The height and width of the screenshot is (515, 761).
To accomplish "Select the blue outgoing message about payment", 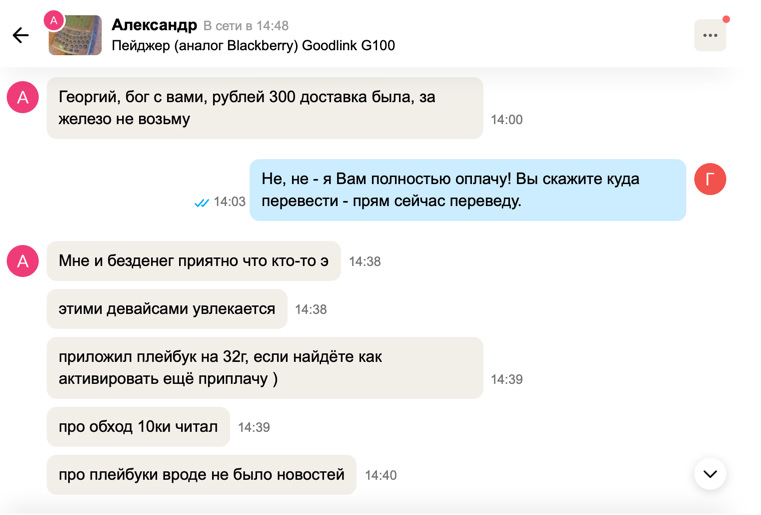I will (x=467, y=190).
